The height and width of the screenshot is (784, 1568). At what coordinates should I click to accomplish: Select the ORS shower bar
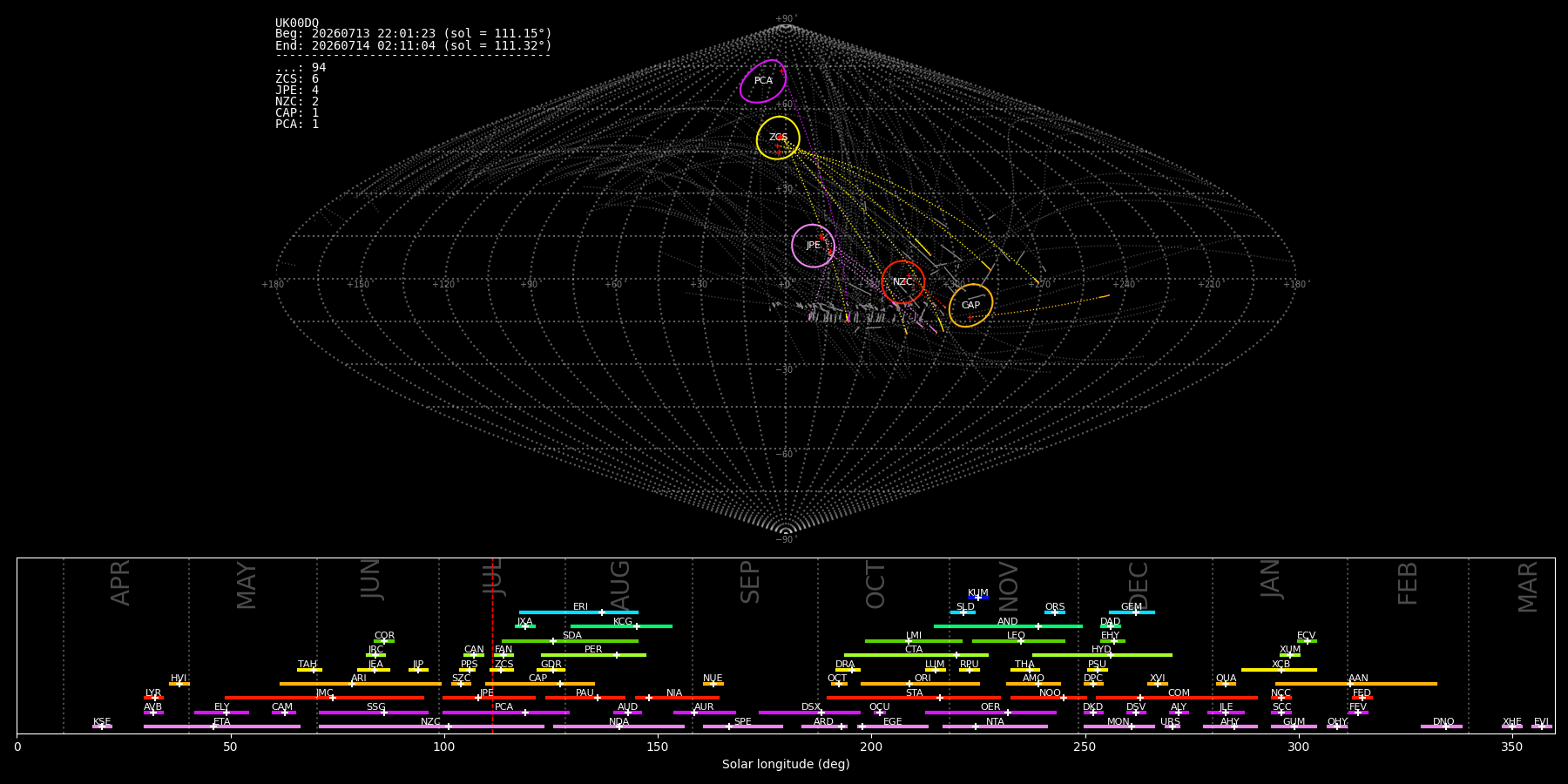[1055, 612]
